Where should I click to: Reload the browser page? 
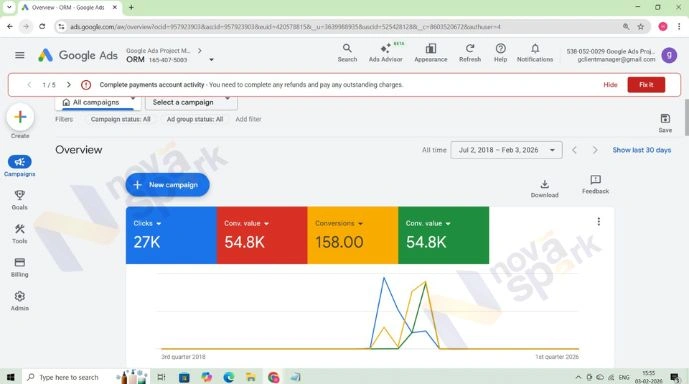pos(42,27)
